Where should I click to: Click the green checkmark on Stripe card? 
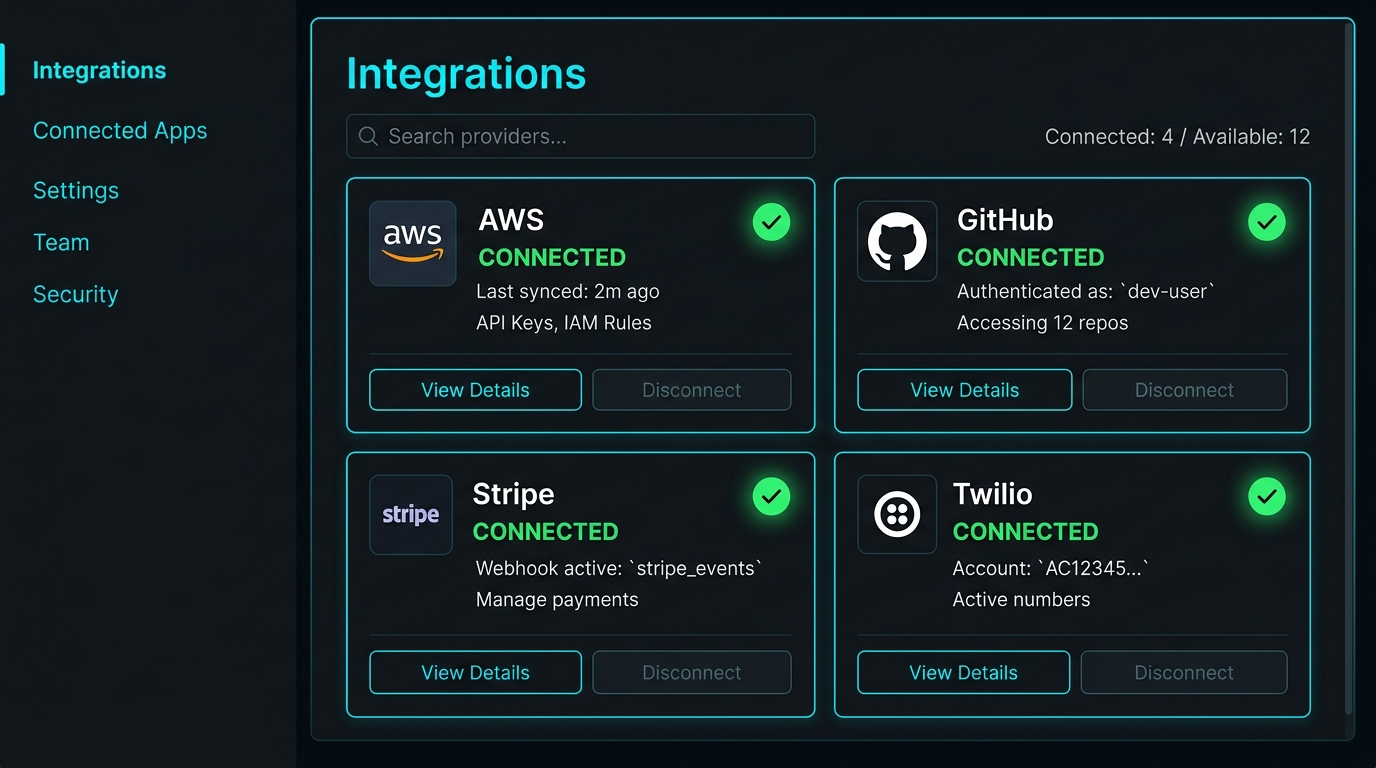[772, 496]
